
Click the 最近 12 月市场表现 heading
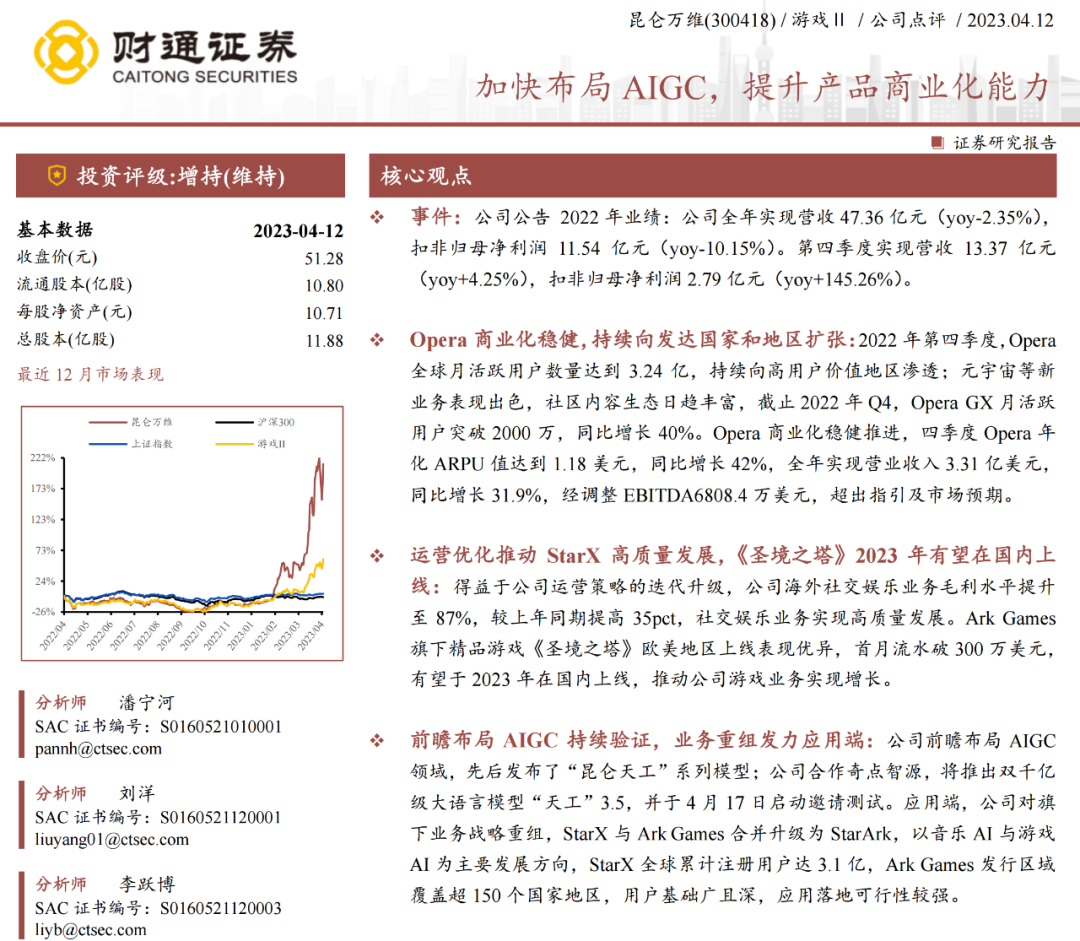click(90, 374)
